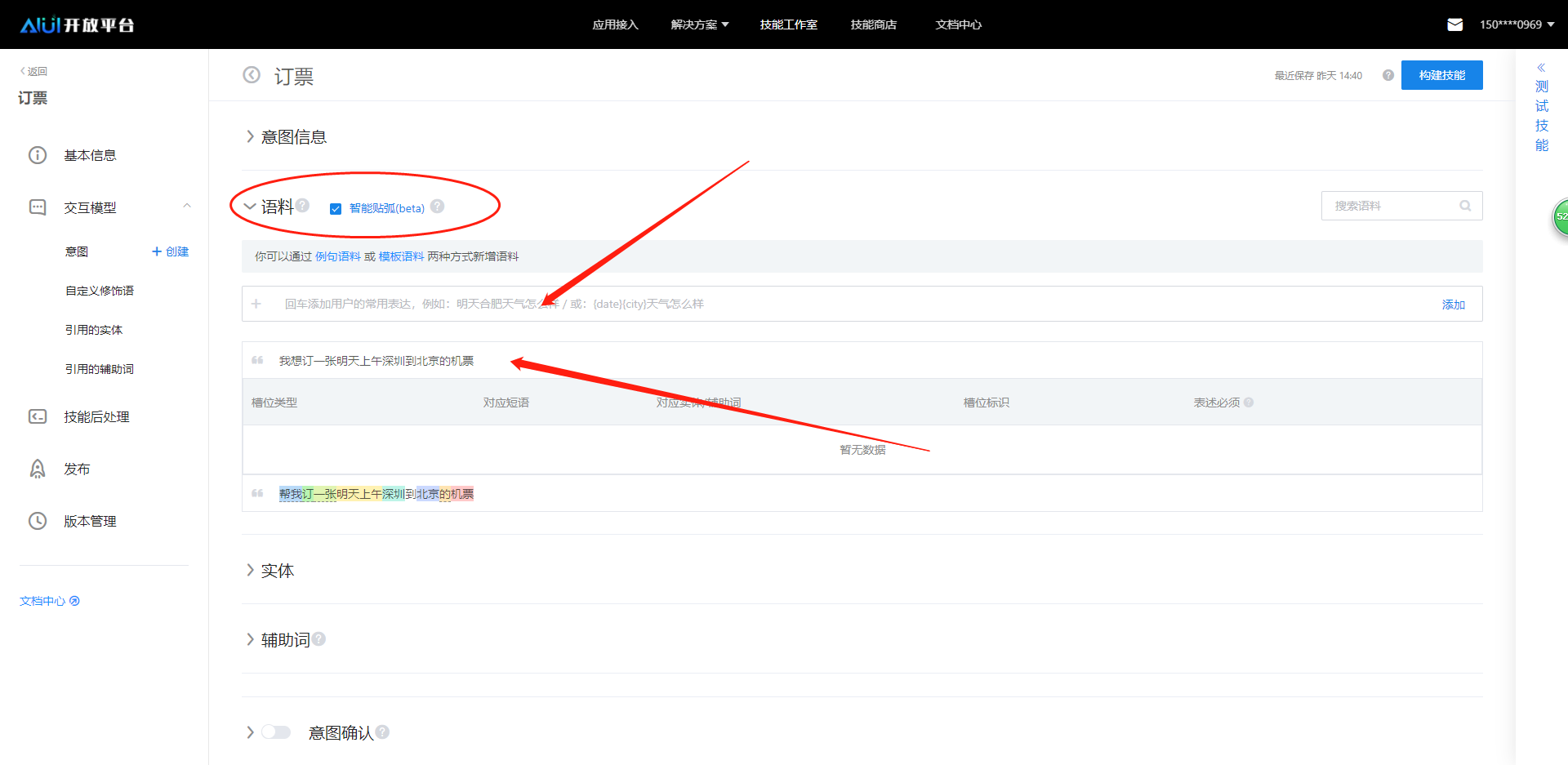Open 文档中心 from top navigation
Screen dimensions: 1568x765
coord(957,24)
